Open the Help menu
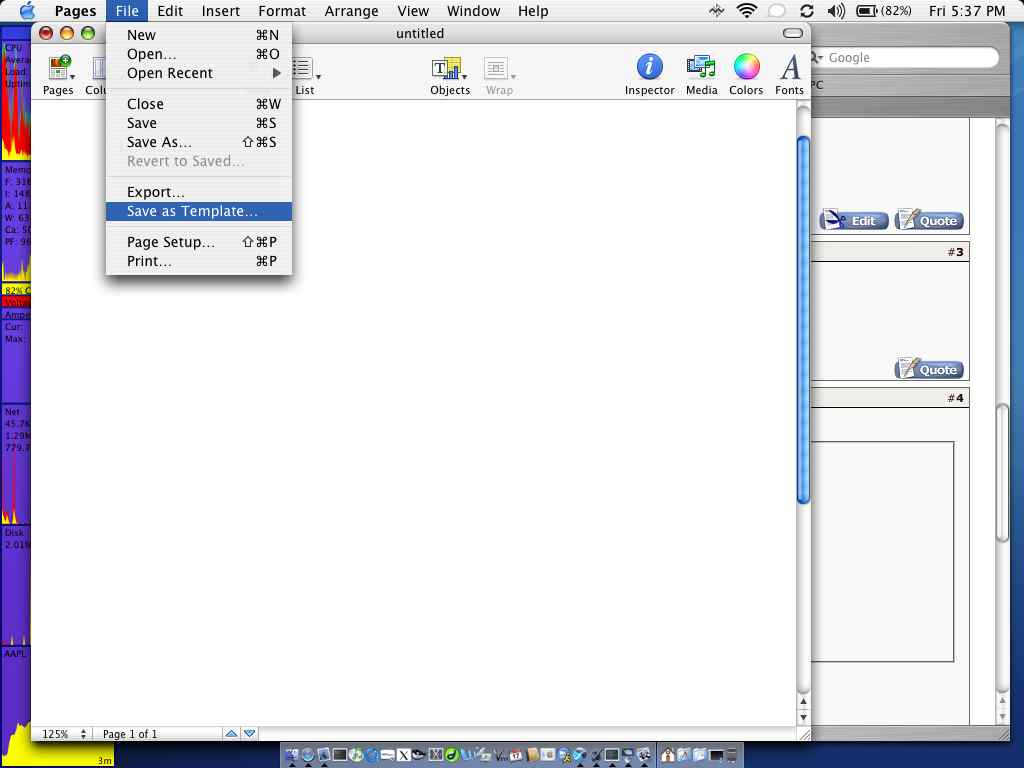The width and height of the screenshot is (1024, 768). [533, 11]
